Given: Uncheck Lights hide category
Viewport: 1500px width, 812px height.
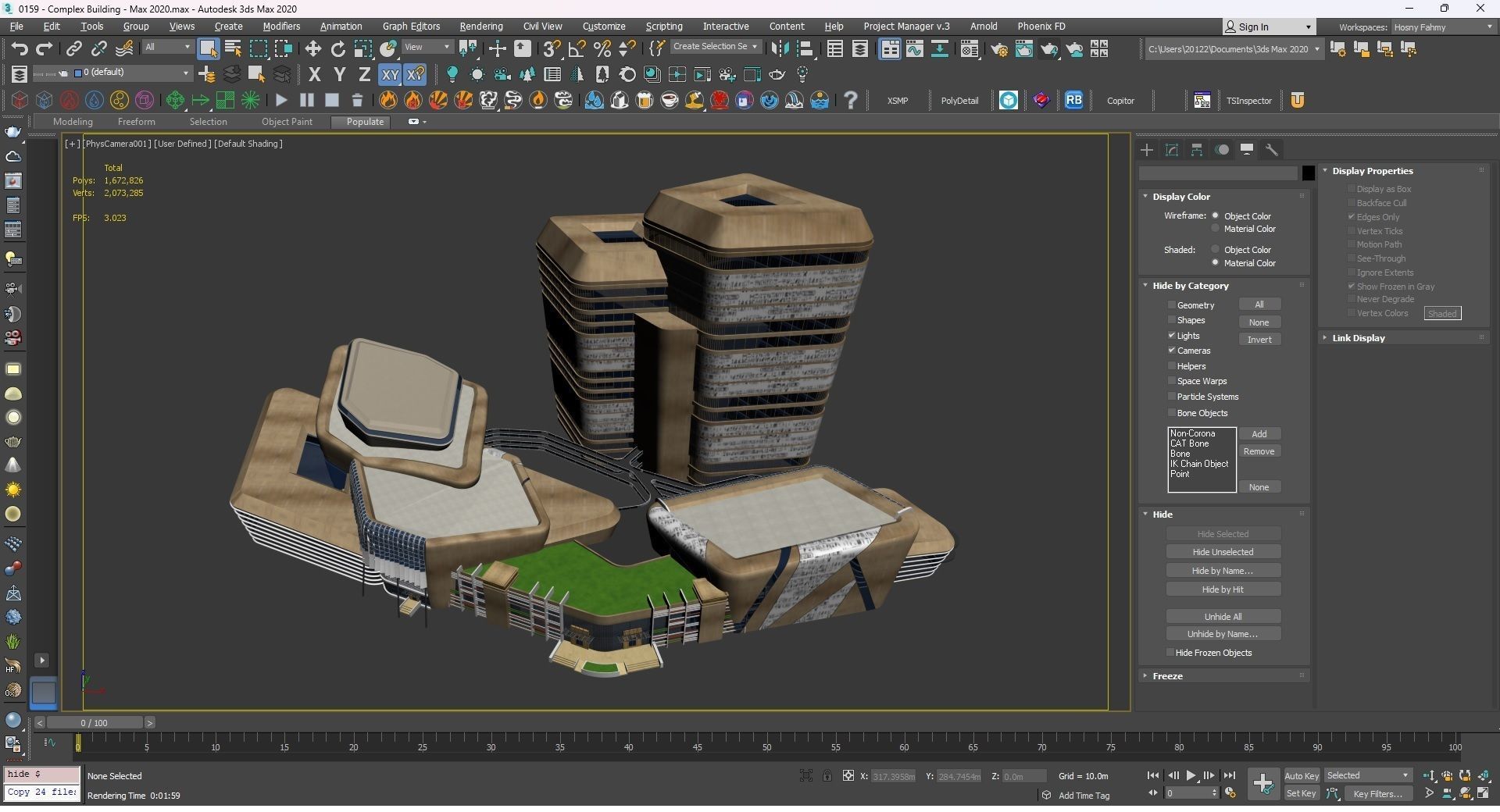Looking at the screenshot, I should [1172, 336].
